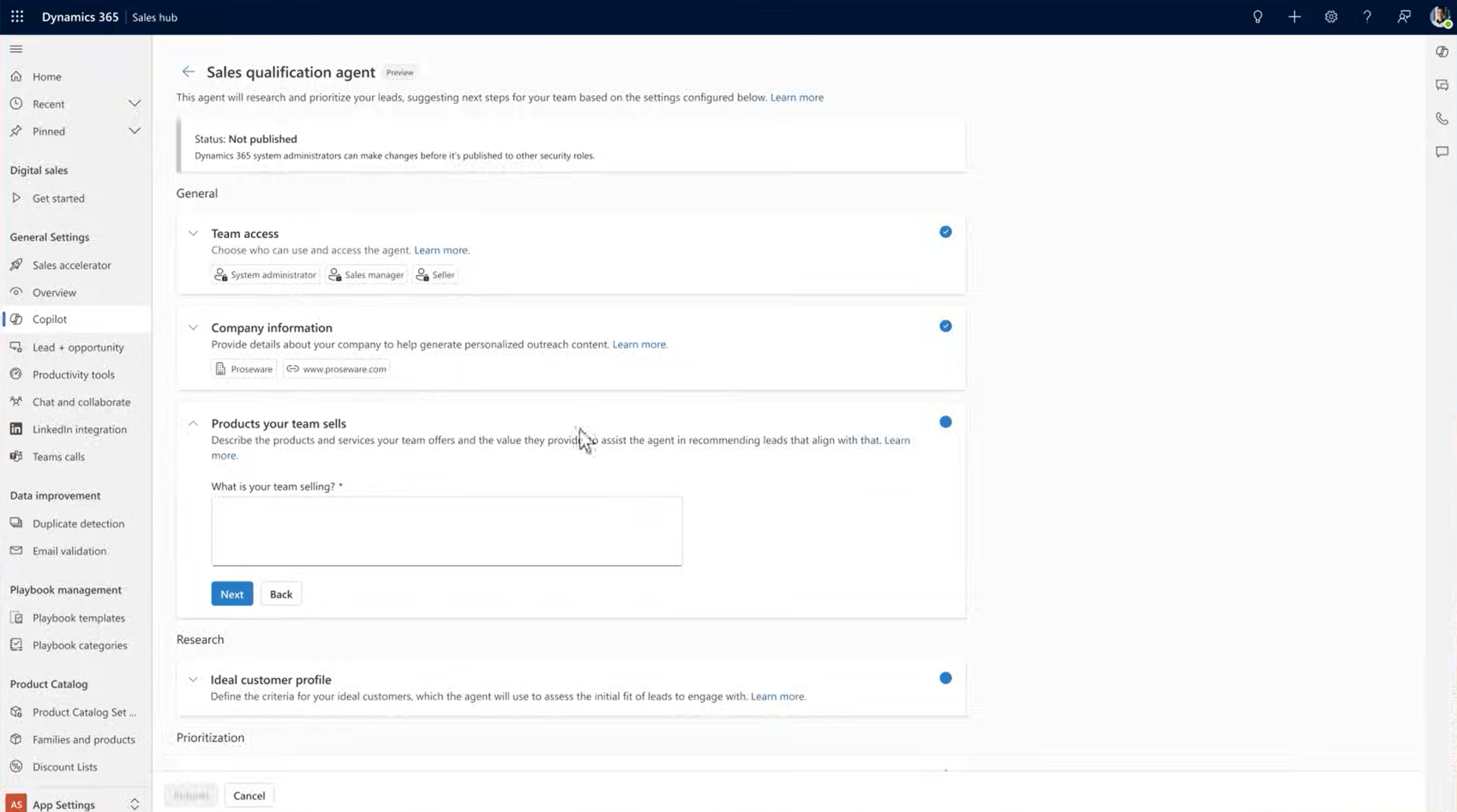Open the phone dialer icon in right rail
This screenshot has height=812, width=1457.
coord(1442,119)
